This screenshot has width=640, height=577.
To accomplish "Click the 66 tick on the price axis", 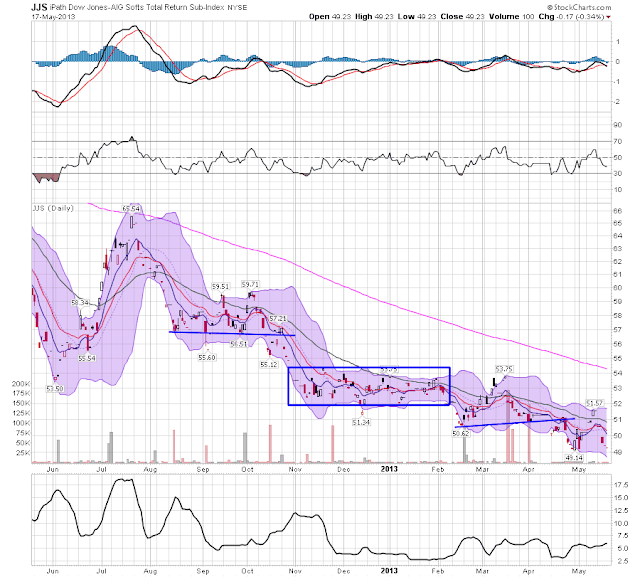I will [618, 211].
